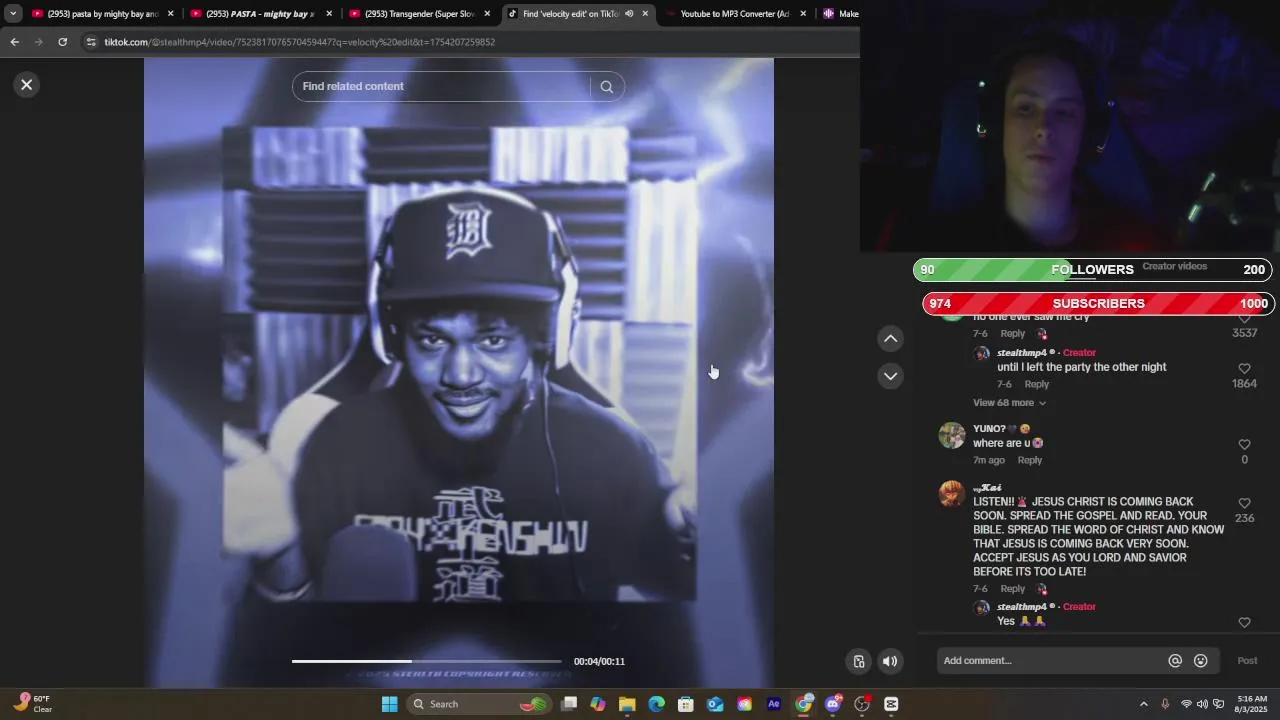This screenshot has height=720, width=1280.
Task: Reply to 'no one ever saw me cry' comment
Action: tap(1013, 333)
